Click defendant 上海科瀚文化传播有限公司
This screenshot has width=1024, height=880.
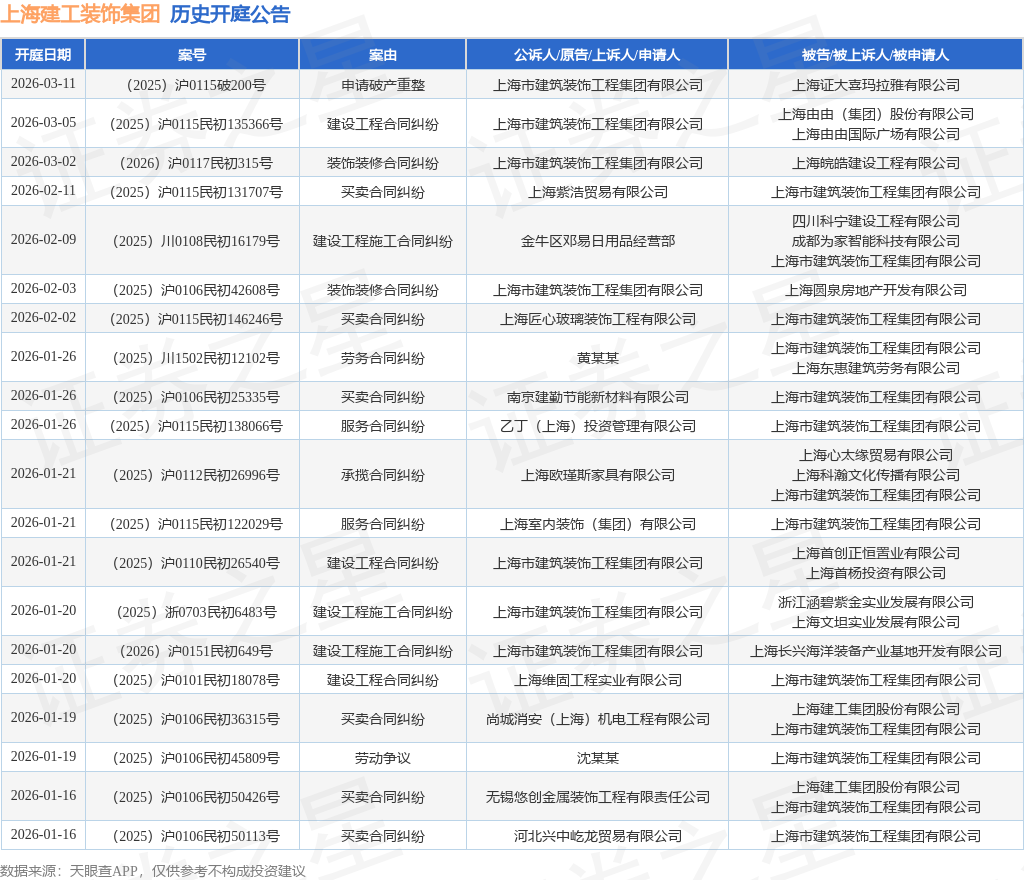(876, 475)
